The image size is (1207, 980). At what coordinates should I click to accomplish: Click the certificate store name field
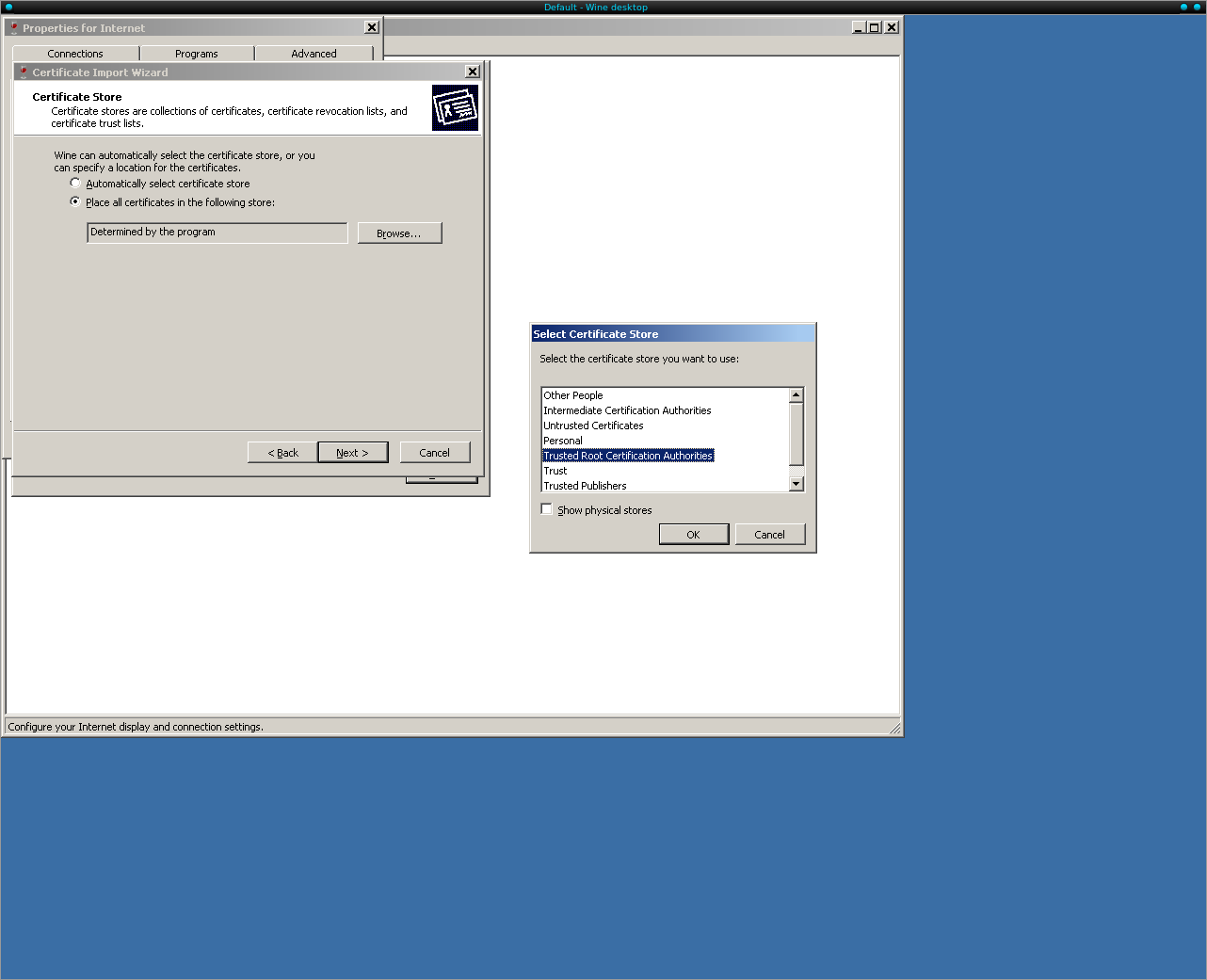[x=217, y=233]
